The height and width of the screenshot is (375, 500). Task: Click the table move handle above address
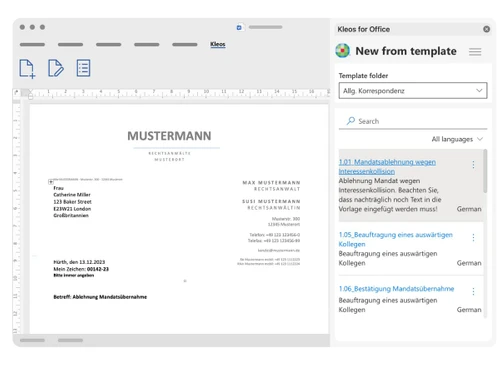(x=51, y=182)
